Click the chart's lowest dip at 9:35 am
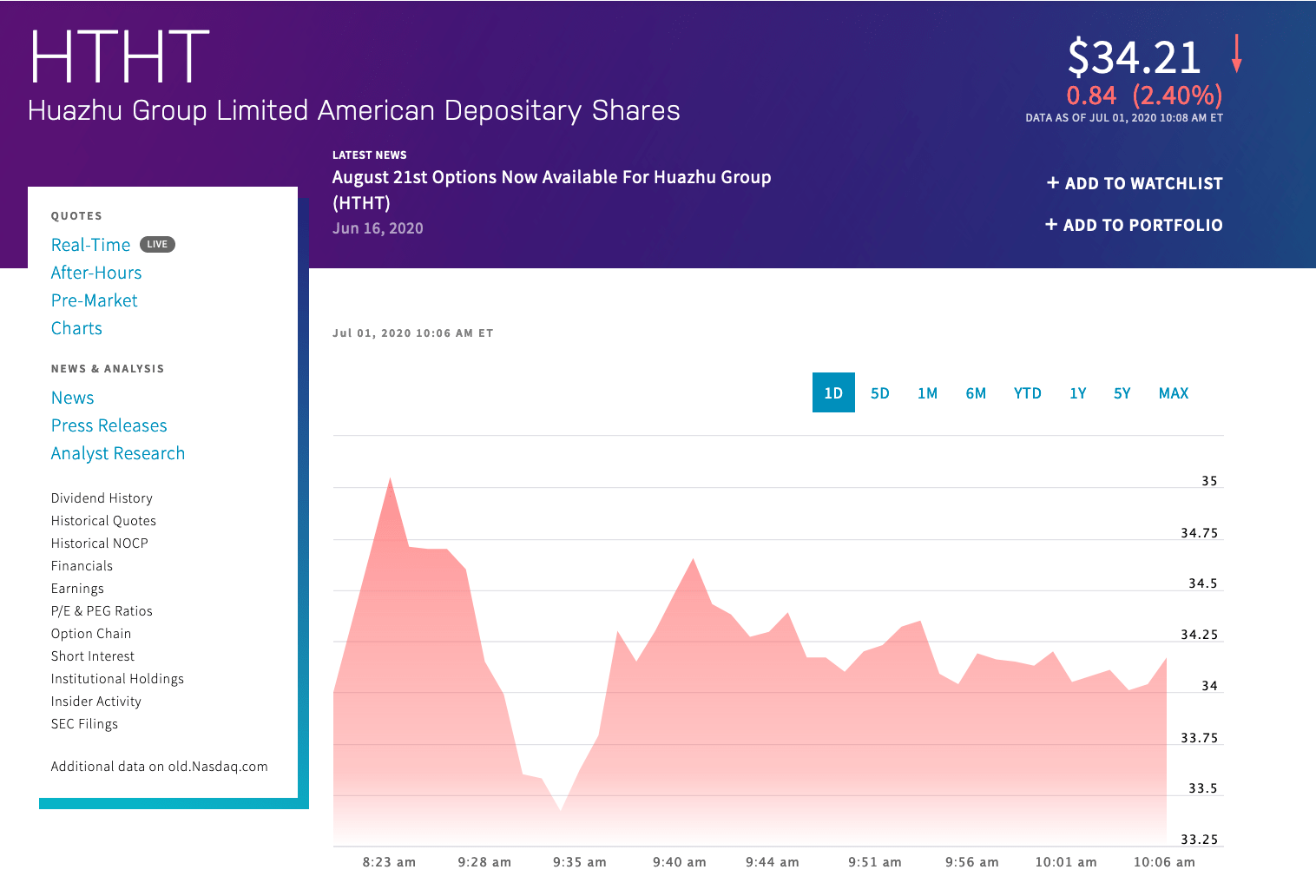The image size is (1316, 896). [x=561, y=812]
